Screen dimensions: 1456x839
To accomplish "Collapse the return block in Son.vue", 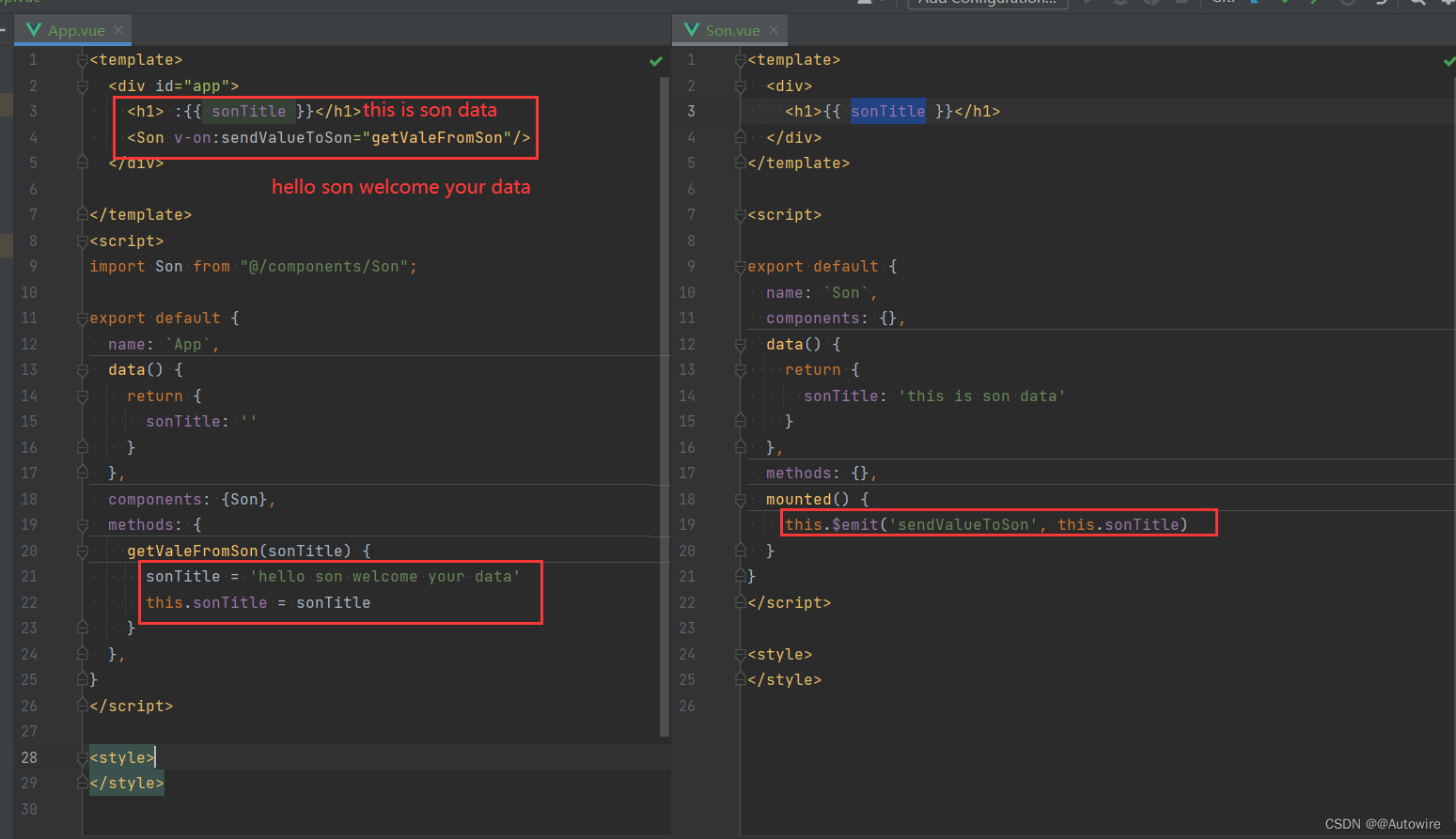I will tap(740, 370).
